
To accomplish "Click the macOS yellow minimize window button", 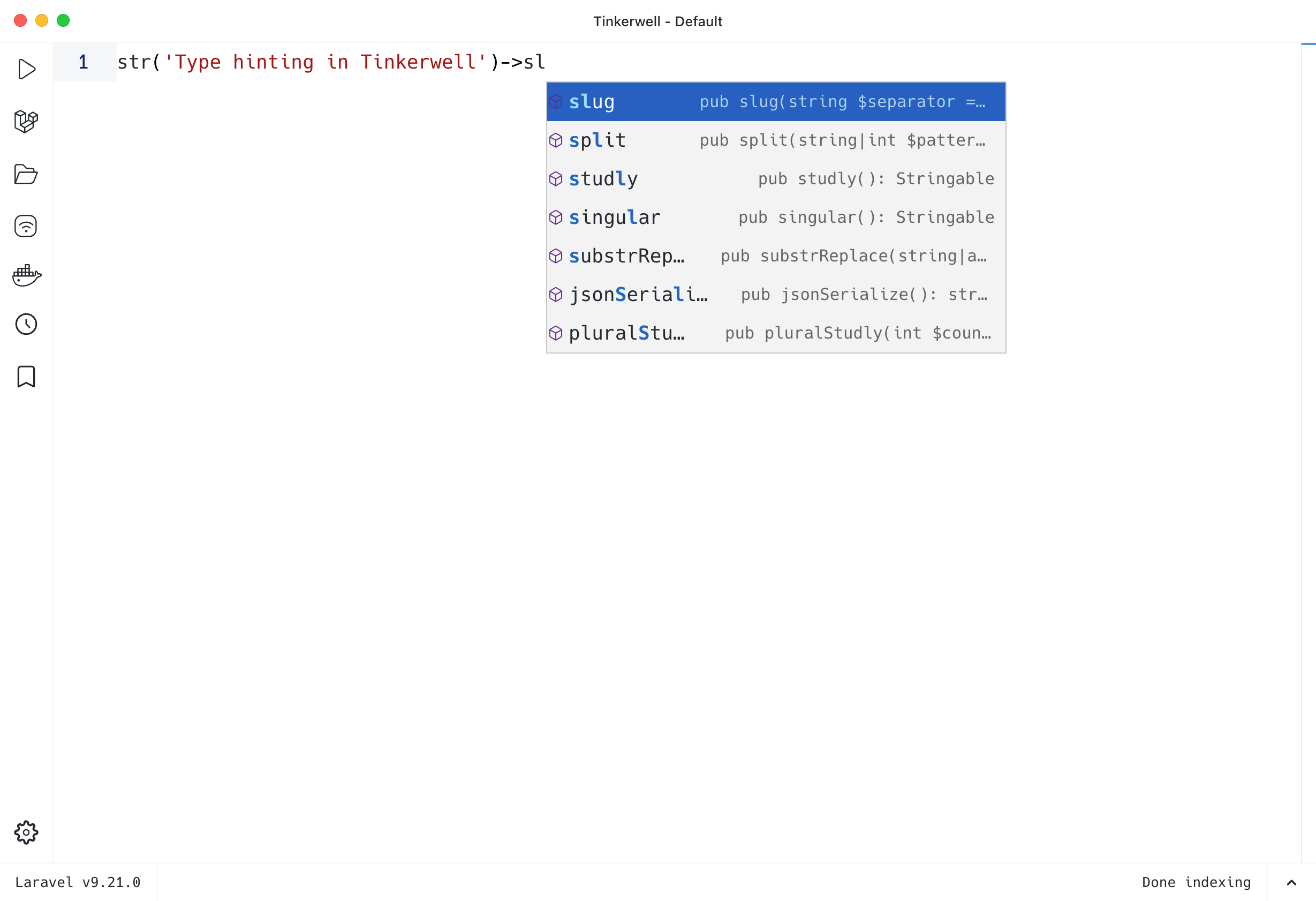I will point(42,20).
